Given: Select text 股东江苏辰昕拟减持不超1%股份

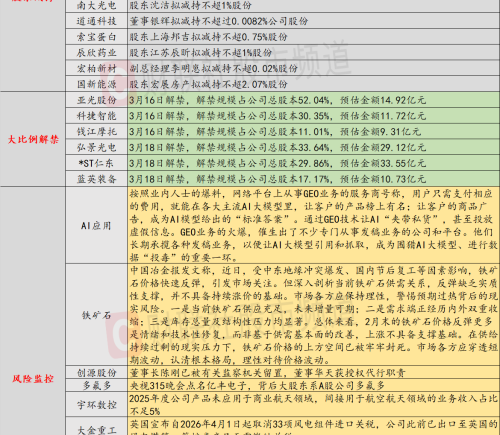Looking at the screenshot, I should [x=201, y=52].
